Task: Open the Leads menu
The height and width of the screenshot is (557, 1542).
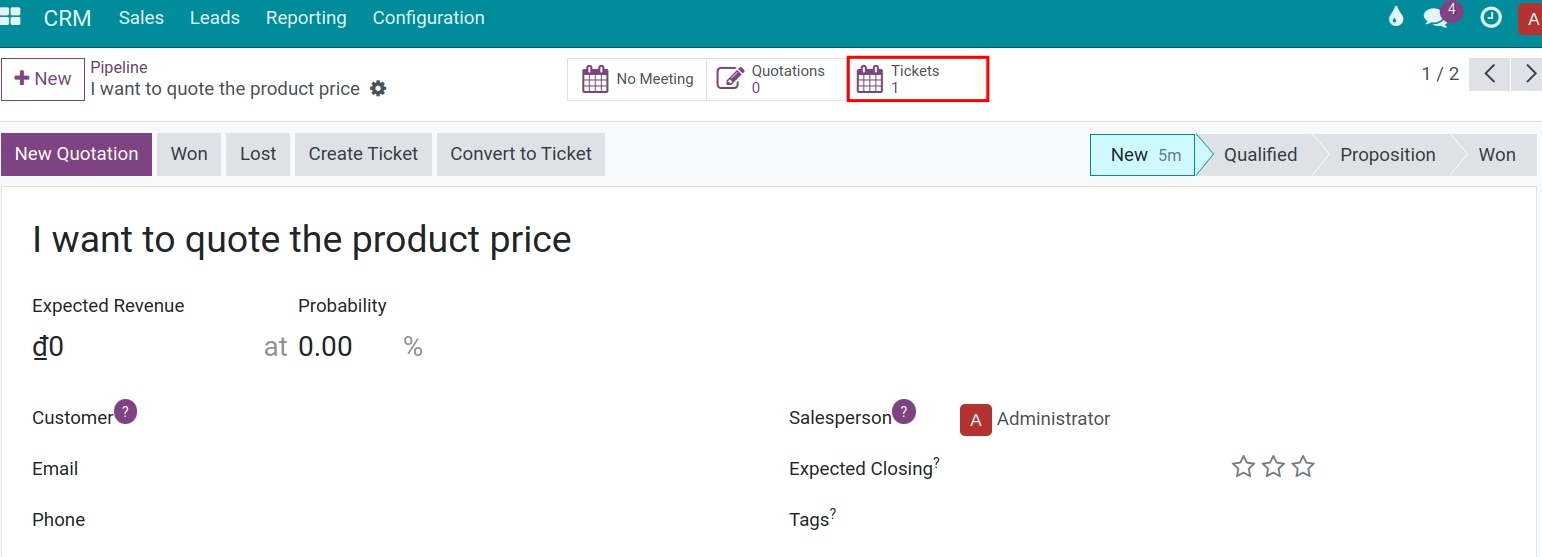Action: 214,18
